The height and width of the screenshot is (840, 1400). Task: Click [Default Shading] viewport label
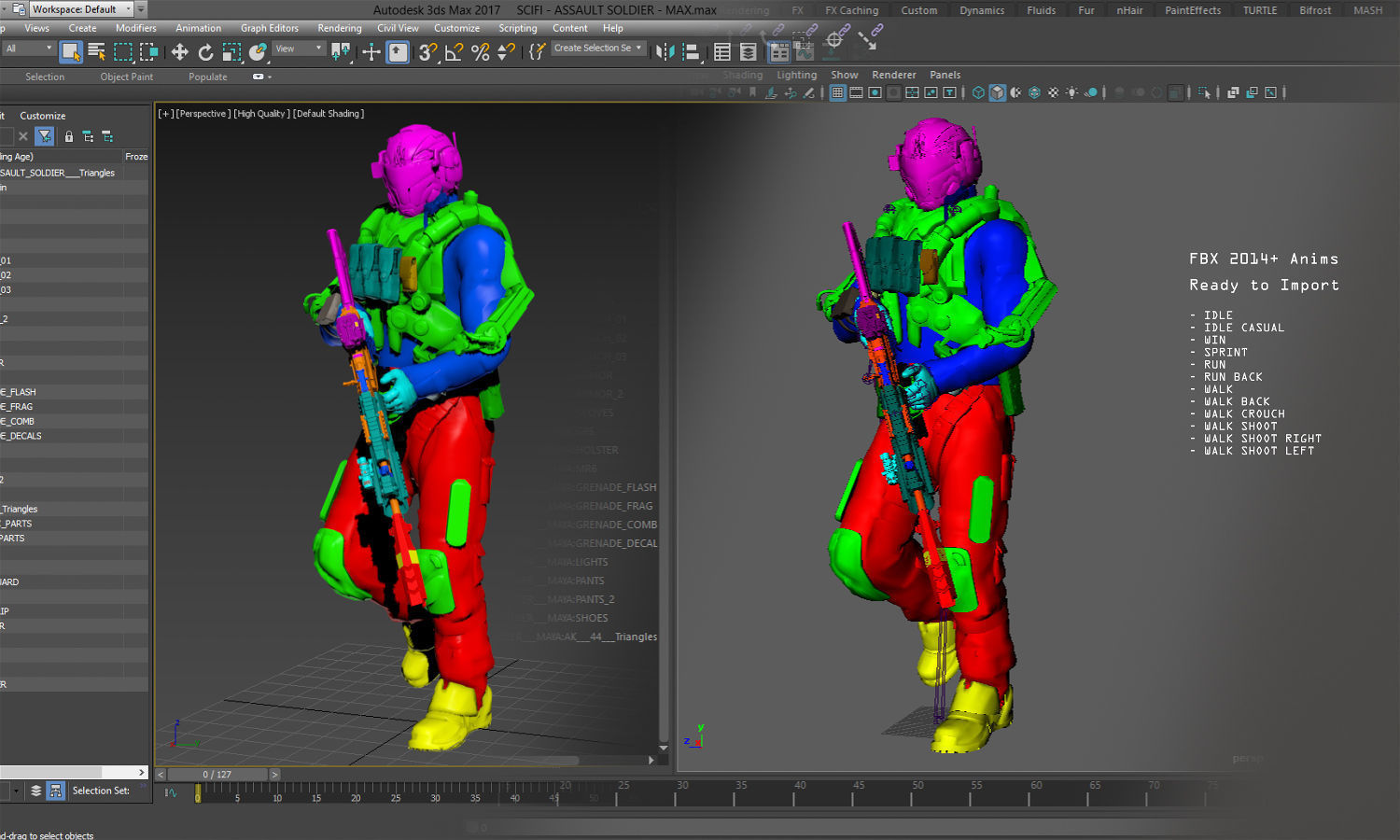[x=329, y=114]
